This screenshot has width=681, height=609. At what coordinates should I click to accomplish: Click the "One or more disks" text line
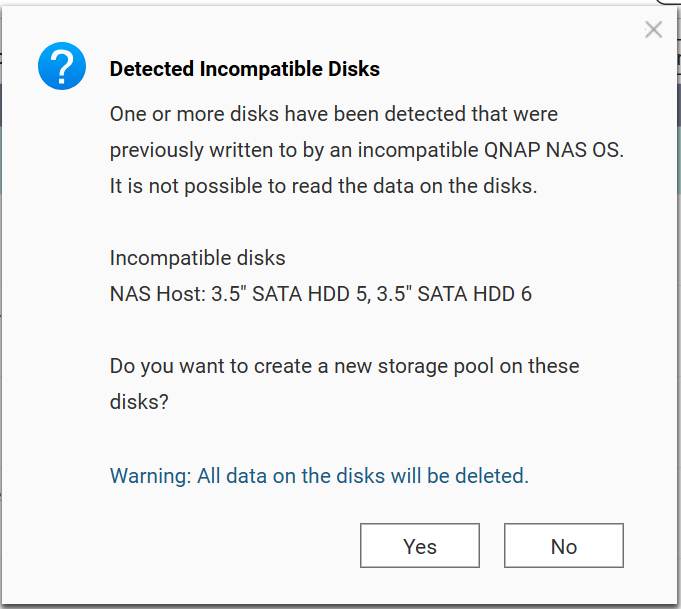333,114
